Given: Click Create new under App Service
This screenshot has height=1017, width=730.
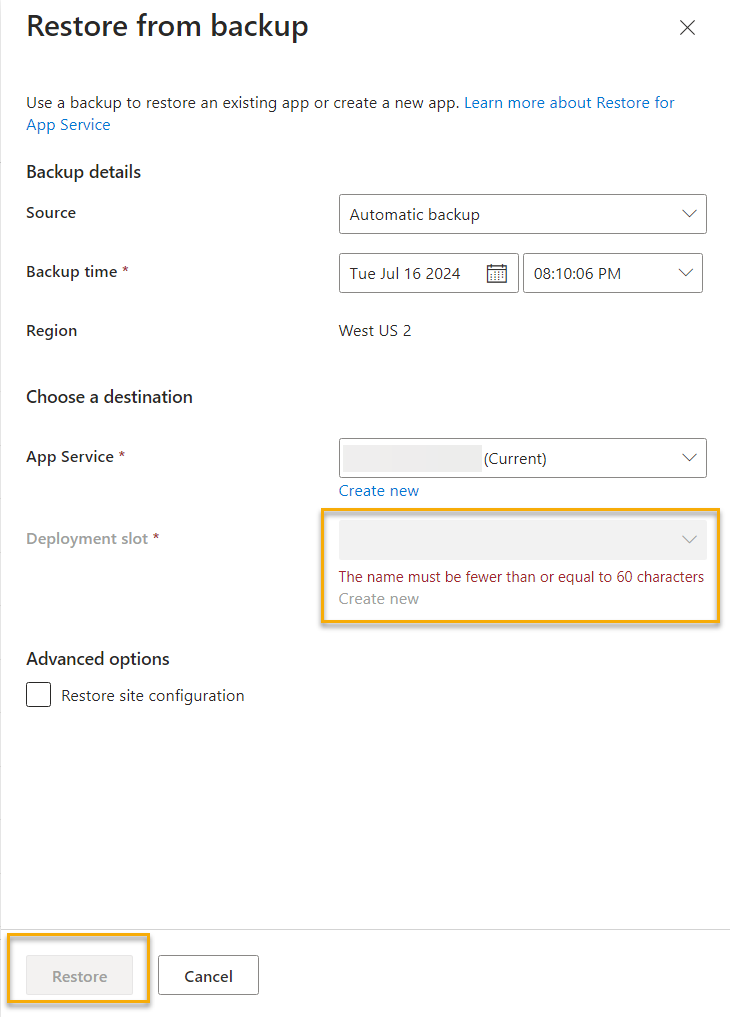Looking at the screenshot, I should 379,491.
